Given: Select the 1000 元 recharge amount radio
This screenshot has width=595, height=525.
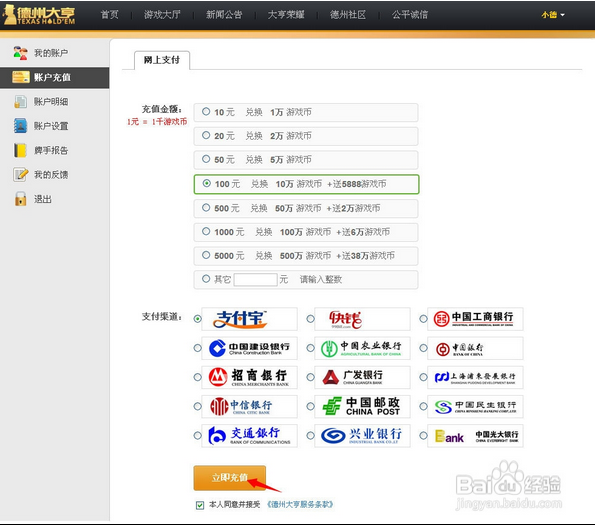Looking at the screenshot, I should (x=206, y=231).
